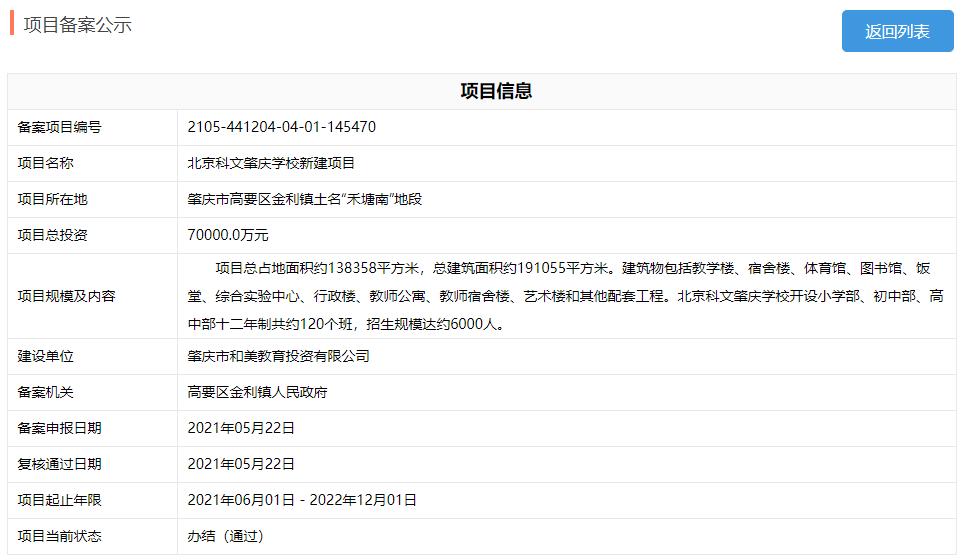This screenshot has width=966, height=560.
Task: Select project code 2105-441204-04-01-145470
Action: [282, 127]
